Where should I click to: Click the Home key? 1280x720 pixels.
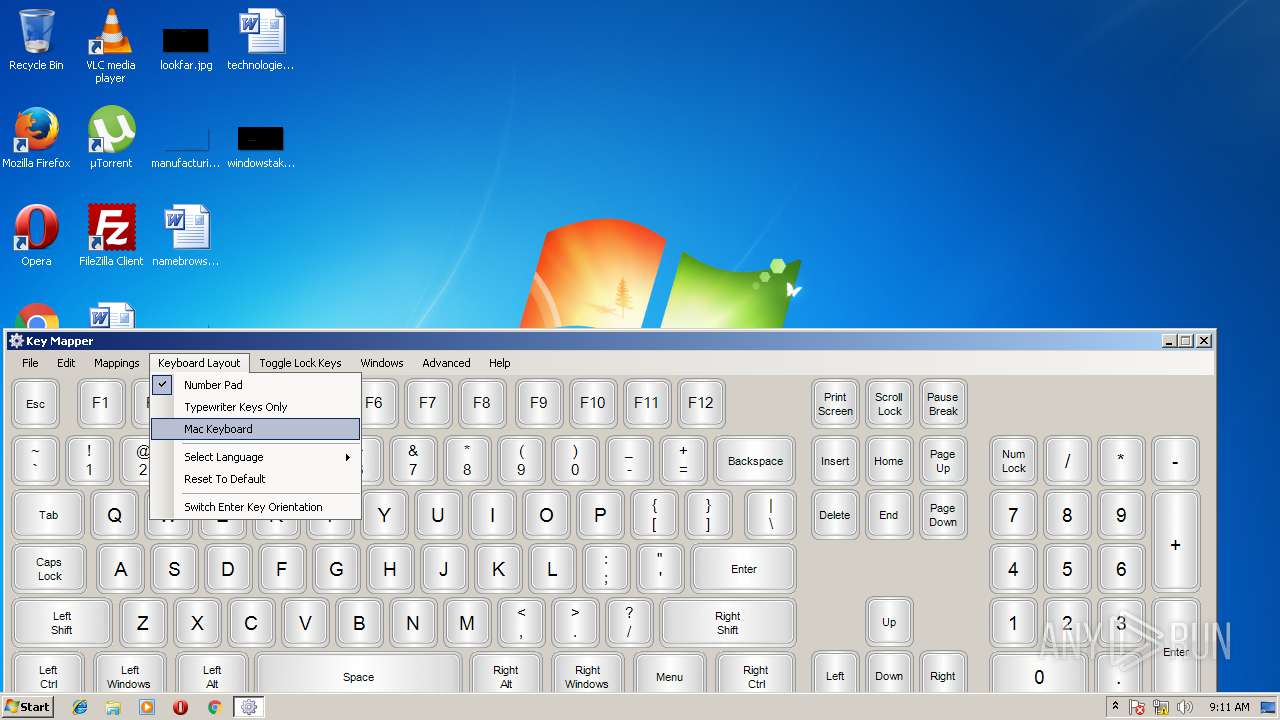[x=889, y=461]
